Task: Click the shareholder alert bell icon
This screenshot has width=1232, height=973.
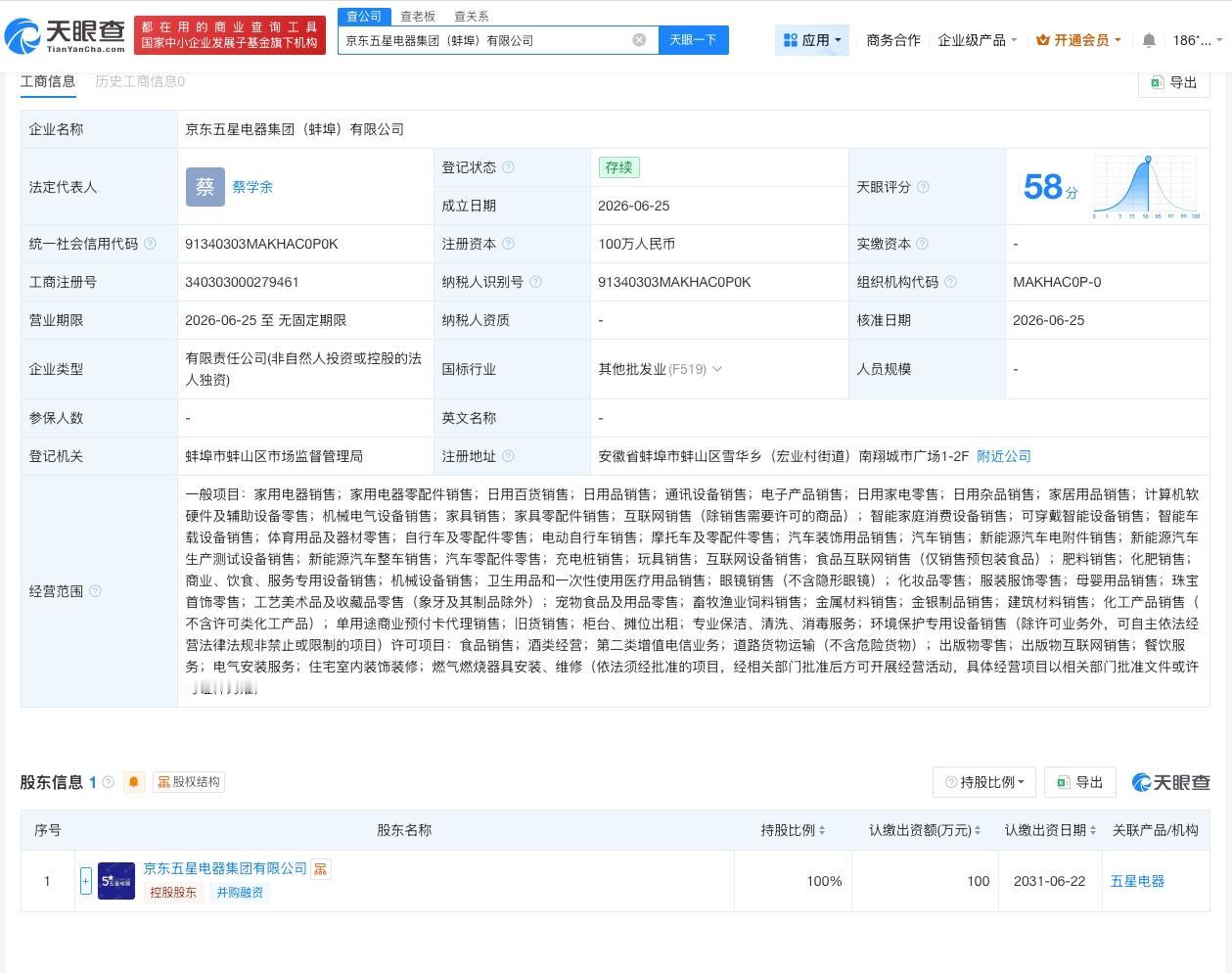Action: pos(134,782)
